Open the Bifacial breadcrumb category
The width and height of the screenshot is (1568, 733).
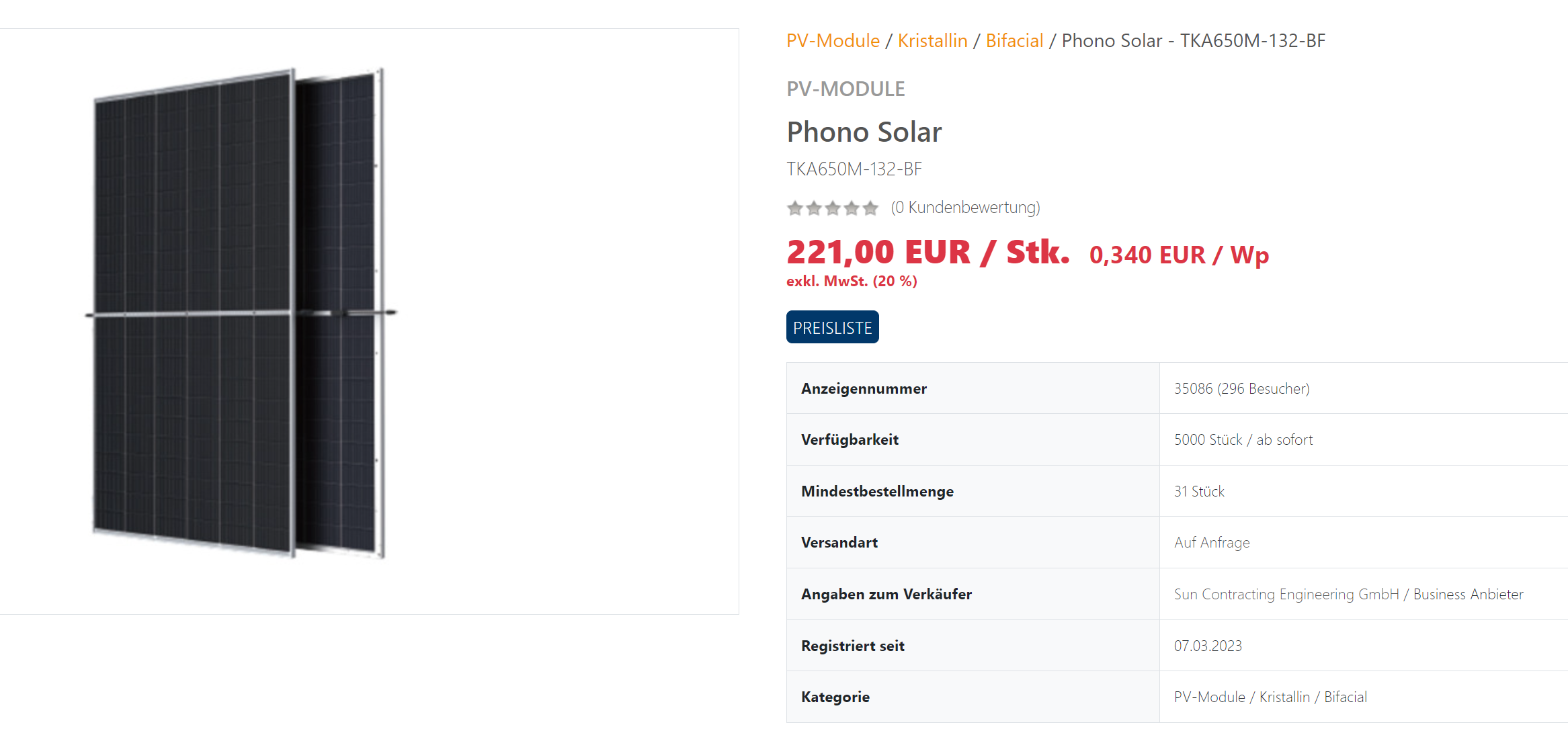click(1014, 41)
